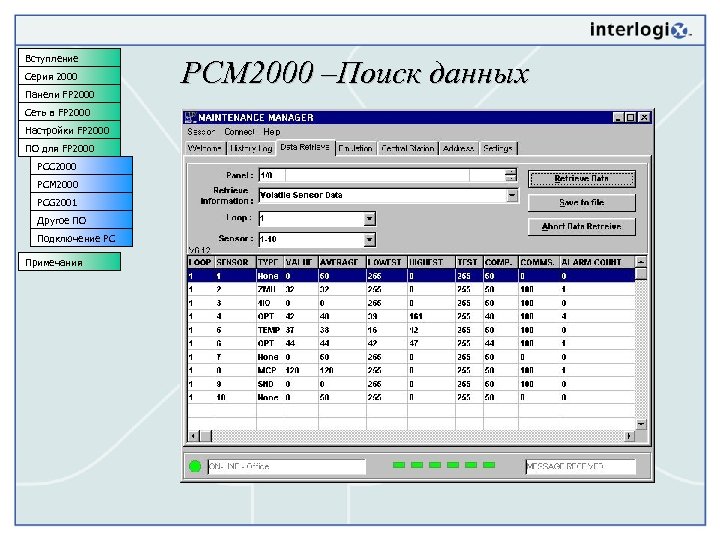
Task: Decrease the Panel number with spinner down
Action: (x=511, y=178)
